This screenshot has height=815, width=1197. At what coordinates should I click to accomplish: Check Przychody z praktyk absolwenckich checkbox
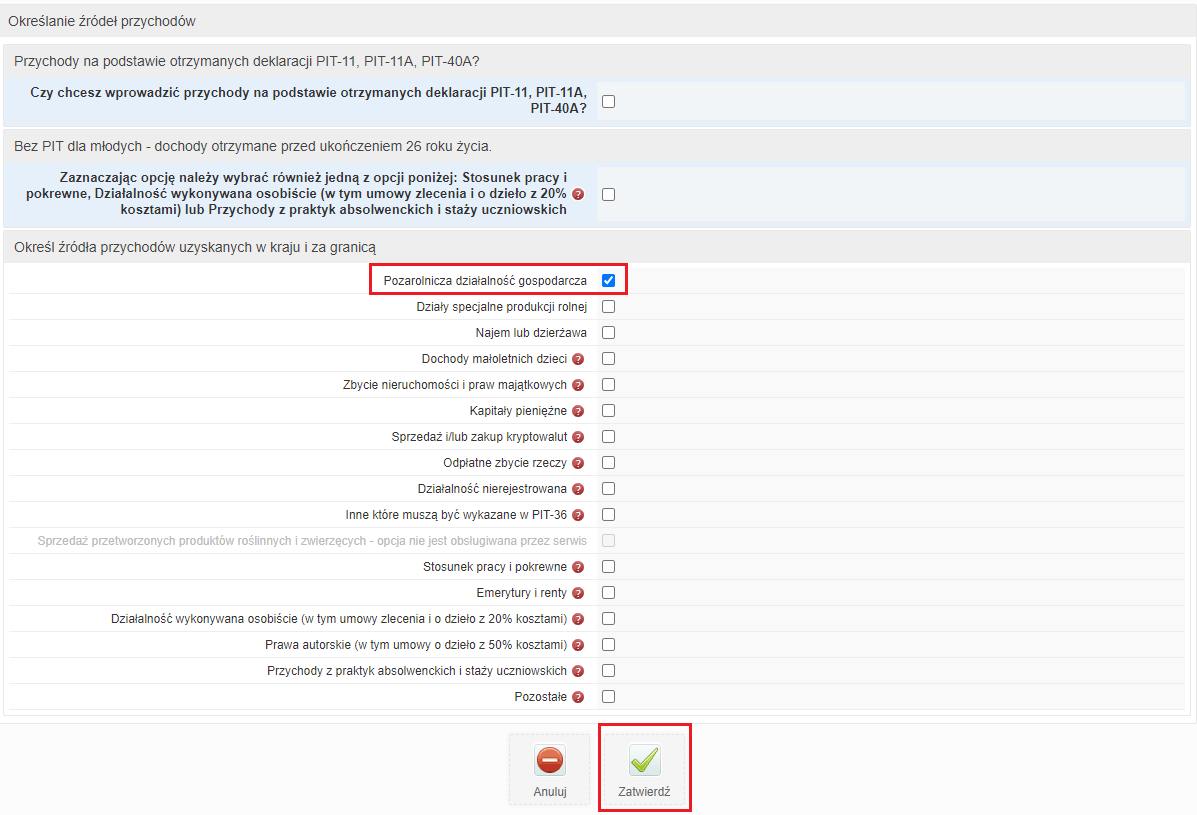click(x=608, y=669)
